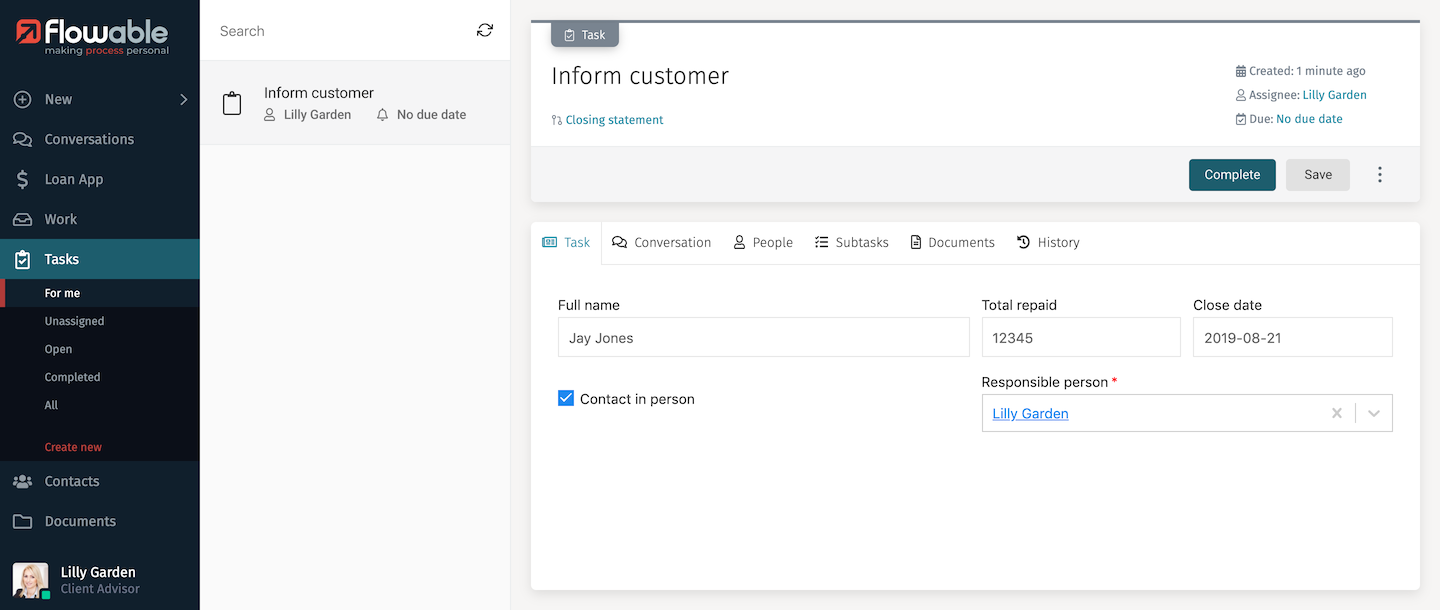1440x610 pixels.
Task: Click the refresh icon beside Search
Action: (485, 31)
